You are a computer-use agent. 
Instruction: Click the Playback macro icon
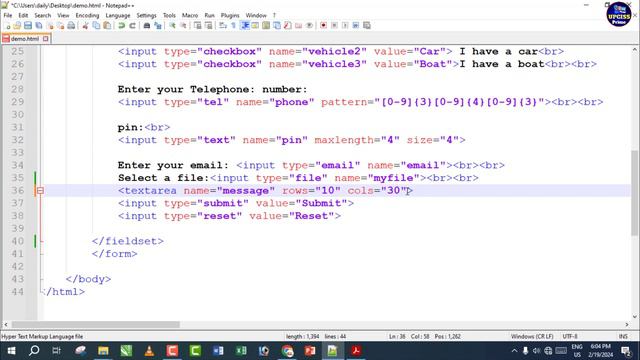coord(345,25)
